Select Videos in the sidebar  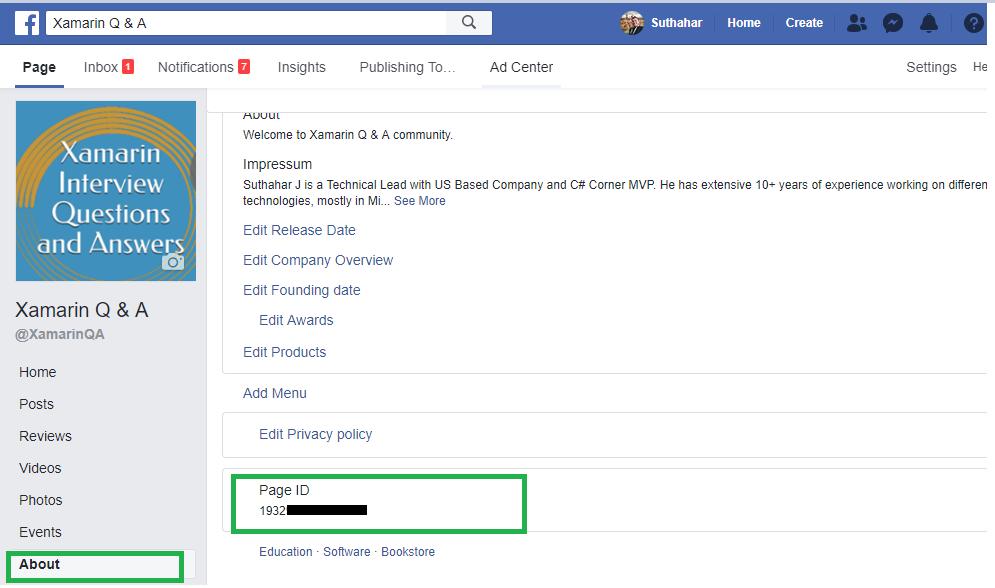(40, 468)
